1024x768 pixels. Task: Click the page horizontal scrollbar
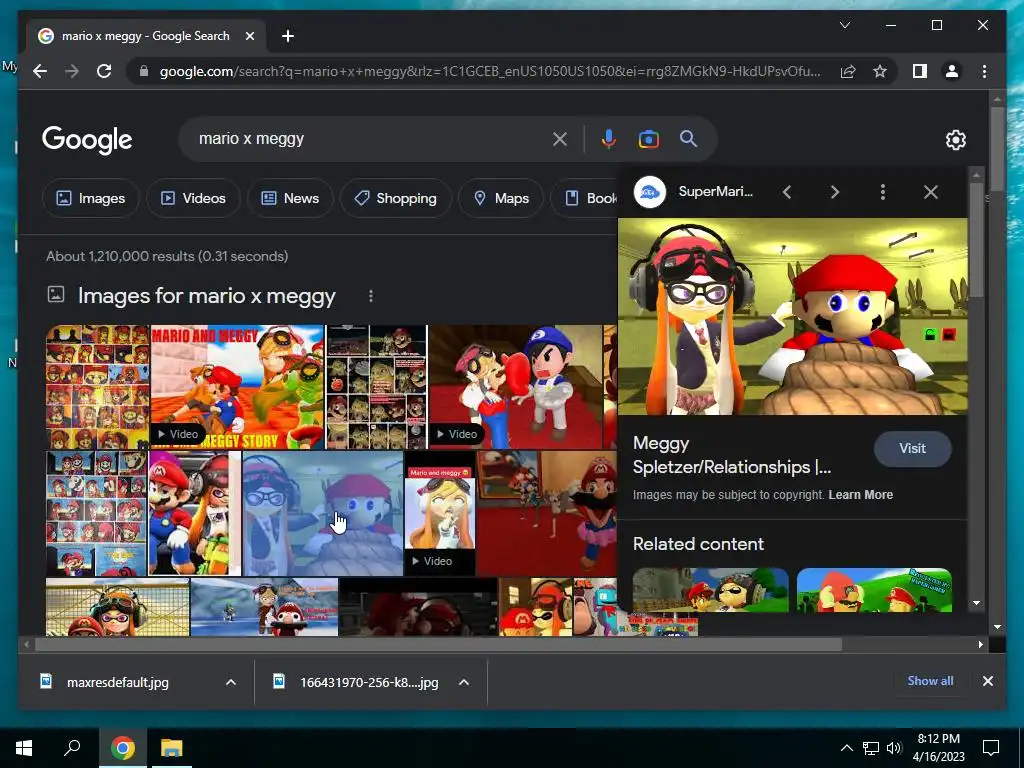pos(438,645)
